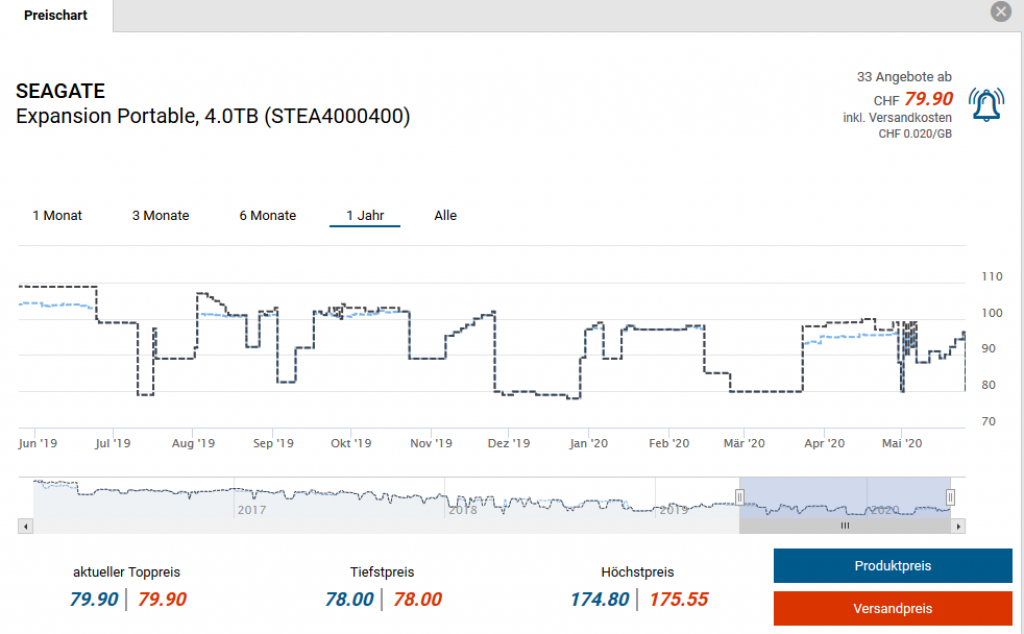This screenshot has height=634, width=1024.
Task: Toggle the Versandpreis series button
Action: click(x=892, y=608)
